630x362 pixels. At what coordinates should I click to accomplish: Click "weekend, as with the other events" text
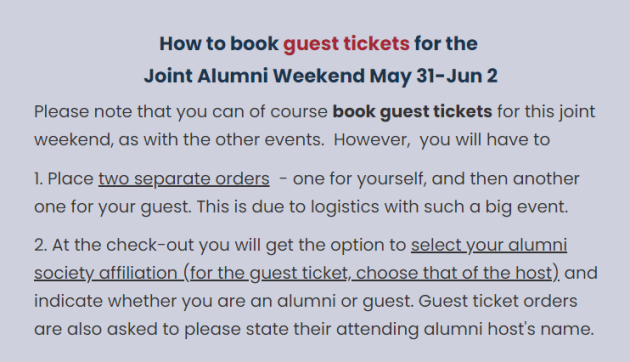click(x=179, y=140)
